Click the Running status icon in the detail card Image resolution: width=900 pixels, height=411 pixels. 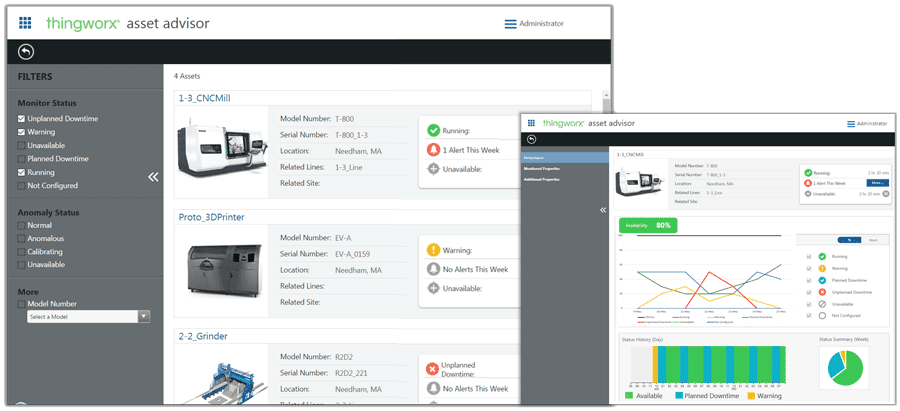click(808, 172)
